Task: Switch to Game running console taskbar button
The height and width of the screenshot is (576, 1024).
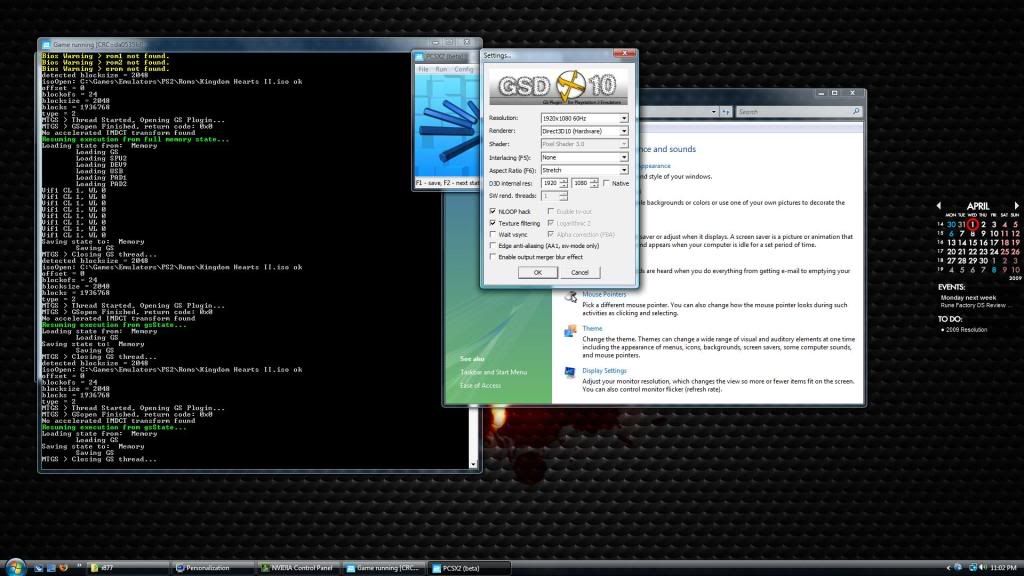Action: click(384, 568)
